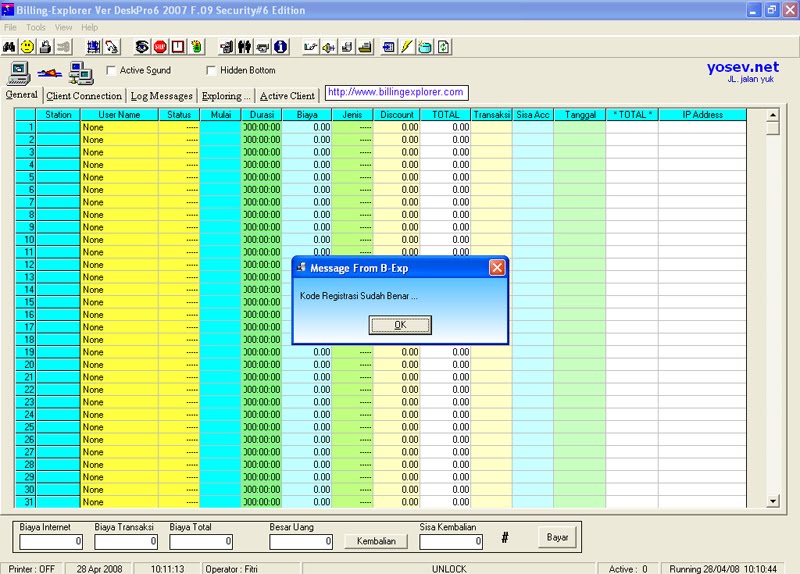Click the Biaya Transaksi field
This screenshot has height=574, width=800.
[126, 541]
